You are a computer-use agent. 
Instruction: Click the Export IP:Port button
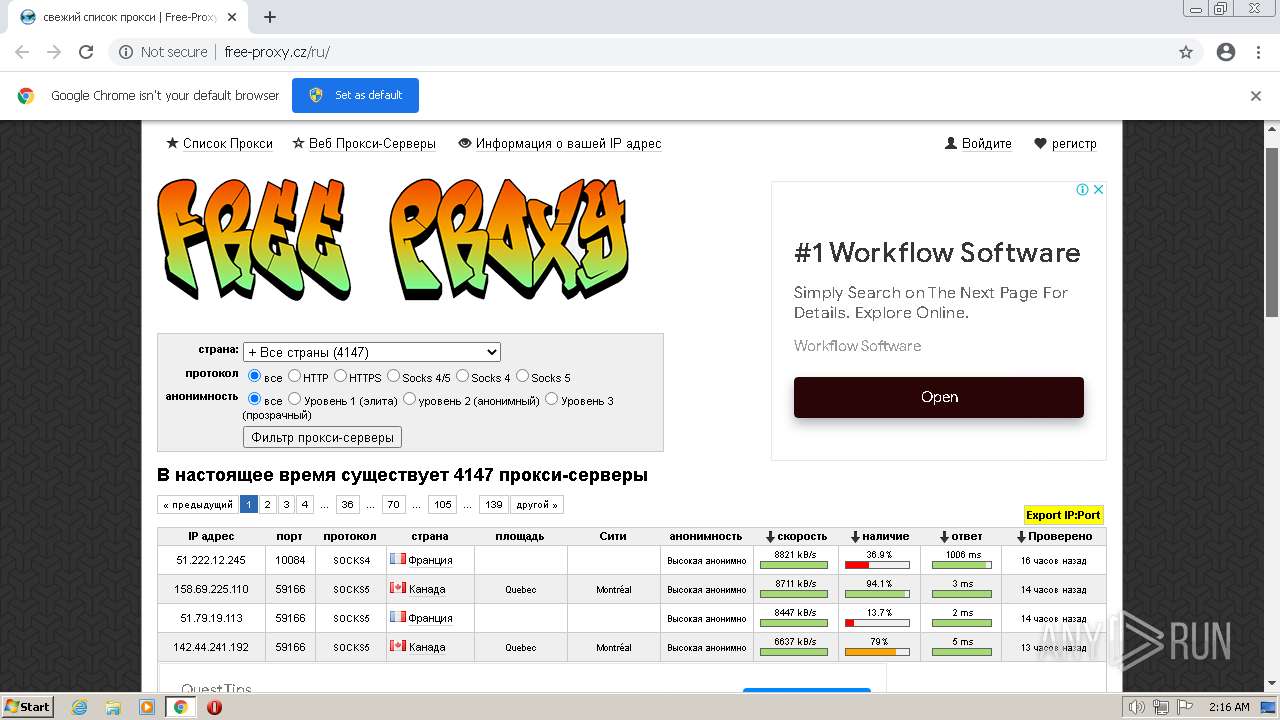point(1063,515)
